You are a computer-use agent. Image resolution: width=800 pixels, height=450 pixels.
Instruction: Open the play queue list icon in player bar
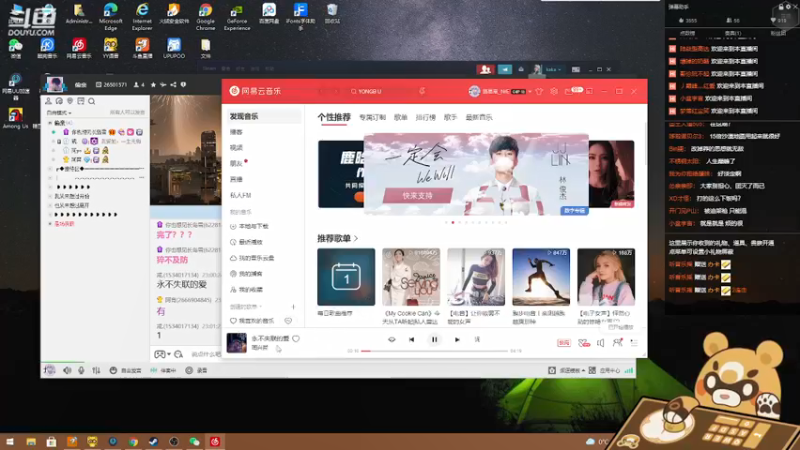(634, 343)
